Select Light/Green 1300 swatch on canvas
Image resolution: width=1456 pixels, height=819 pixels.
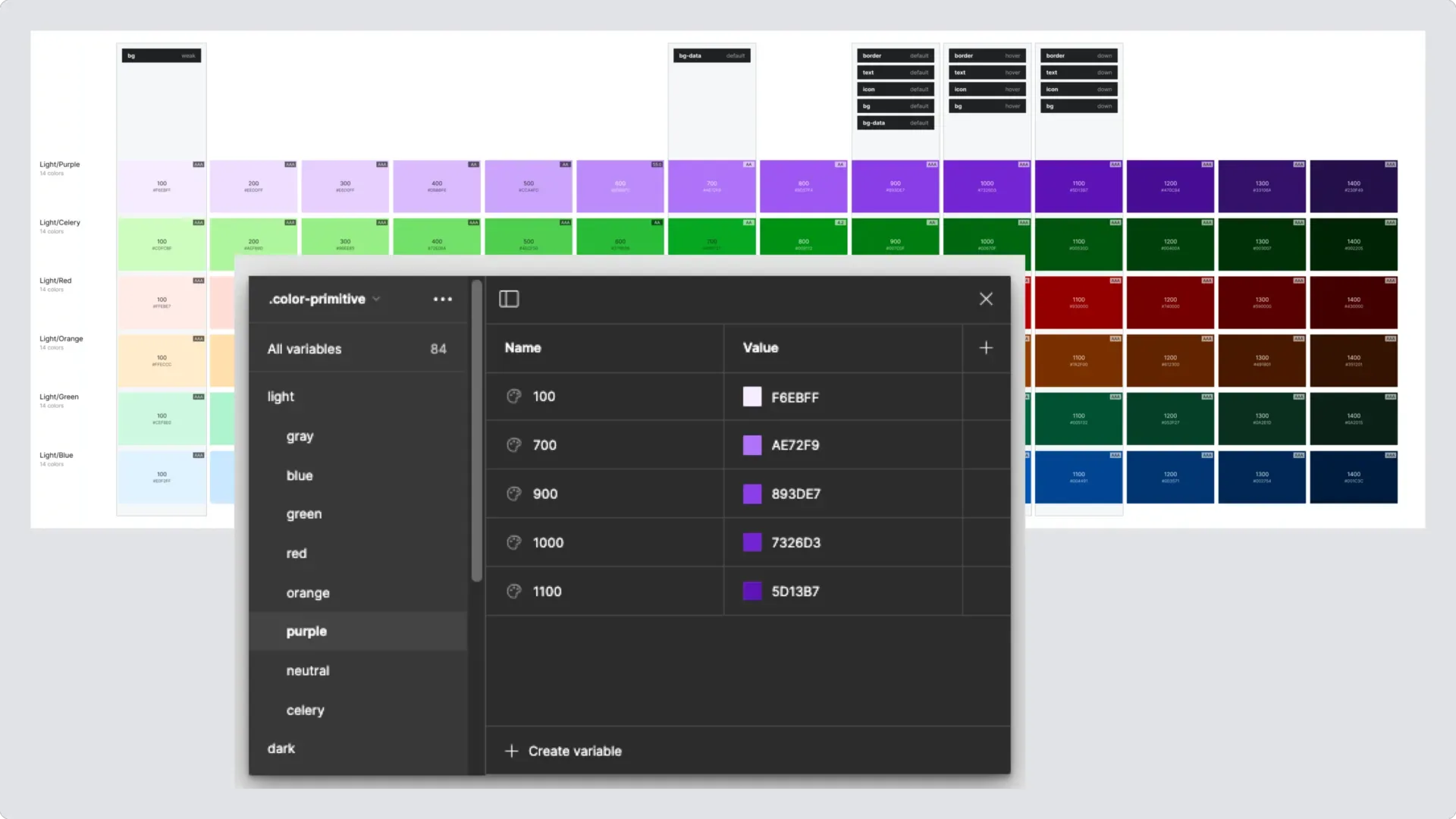click(1262, 419)
